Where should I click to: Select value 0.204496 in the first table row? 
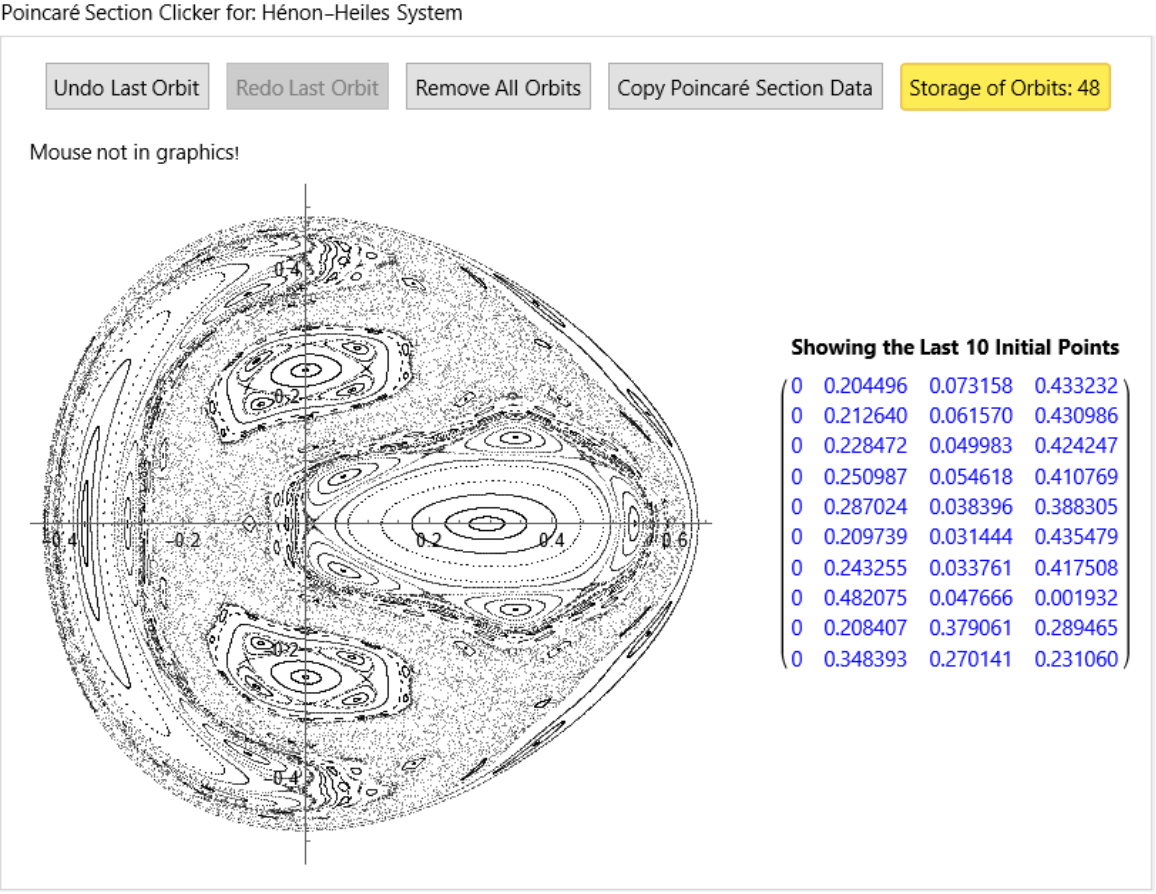click(865, 386)
